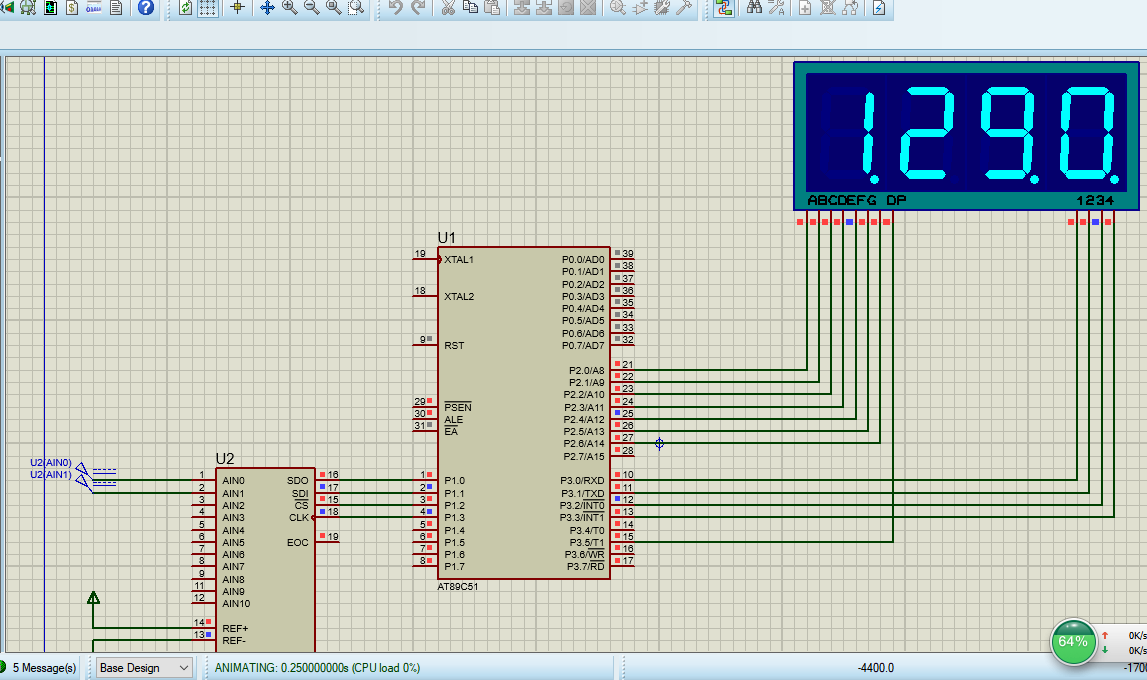
Task: Click the U2 reference label
Action: point(225,458)
